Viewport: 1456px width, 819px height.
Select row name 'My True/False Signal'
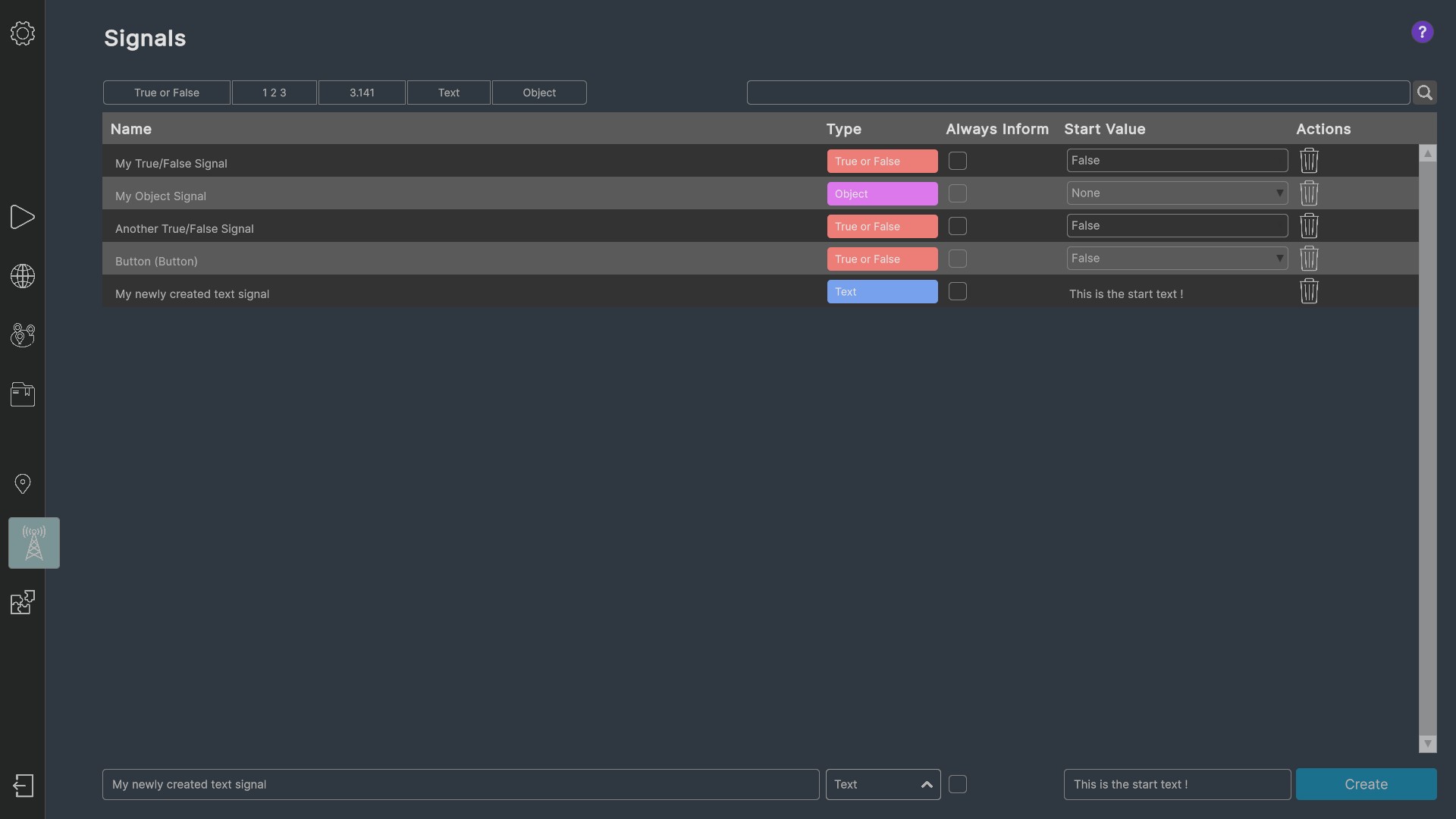[x=171, y=164]
